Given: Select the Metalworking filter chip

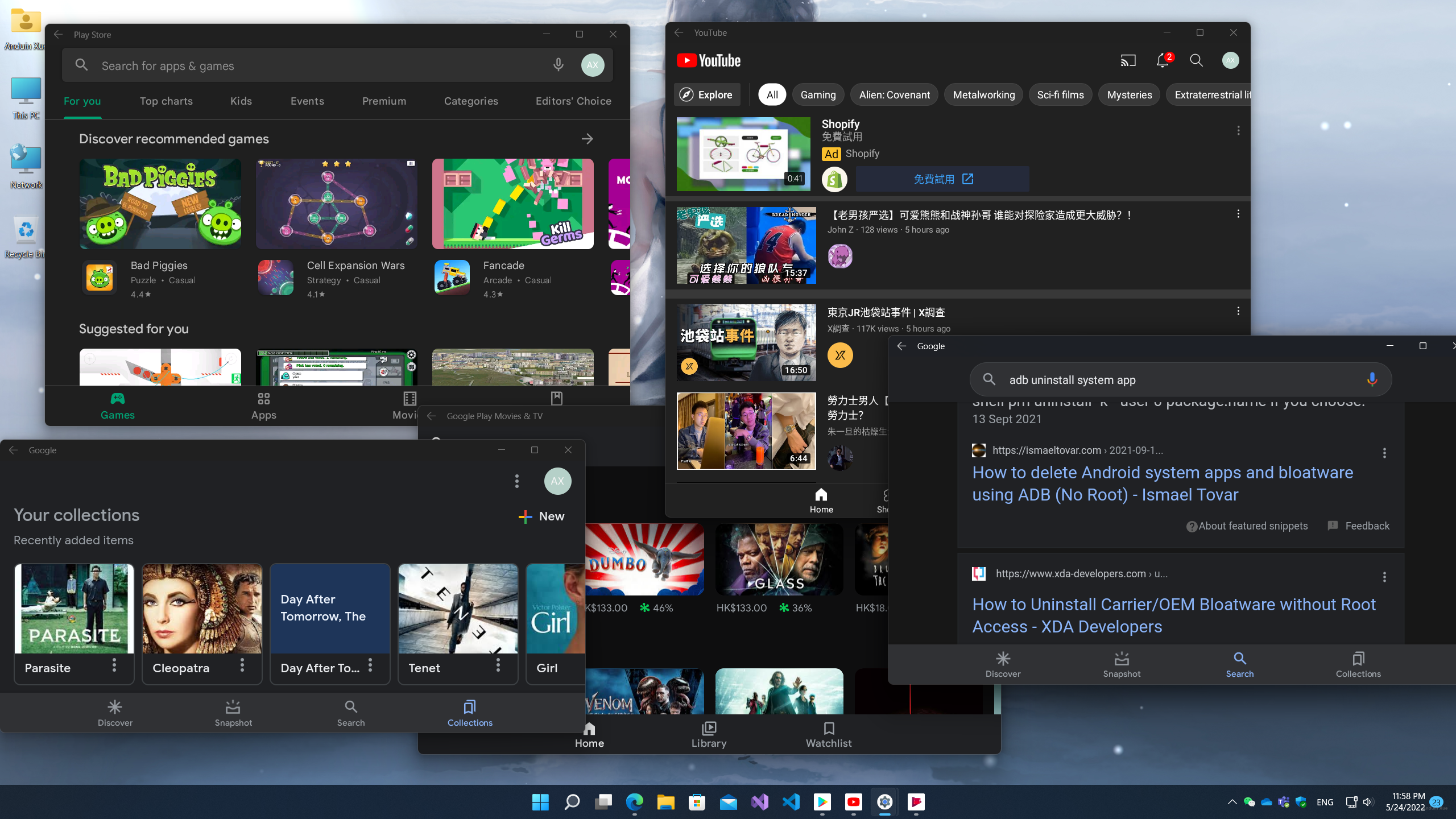Looking at the screenshot, I should 983,94.
